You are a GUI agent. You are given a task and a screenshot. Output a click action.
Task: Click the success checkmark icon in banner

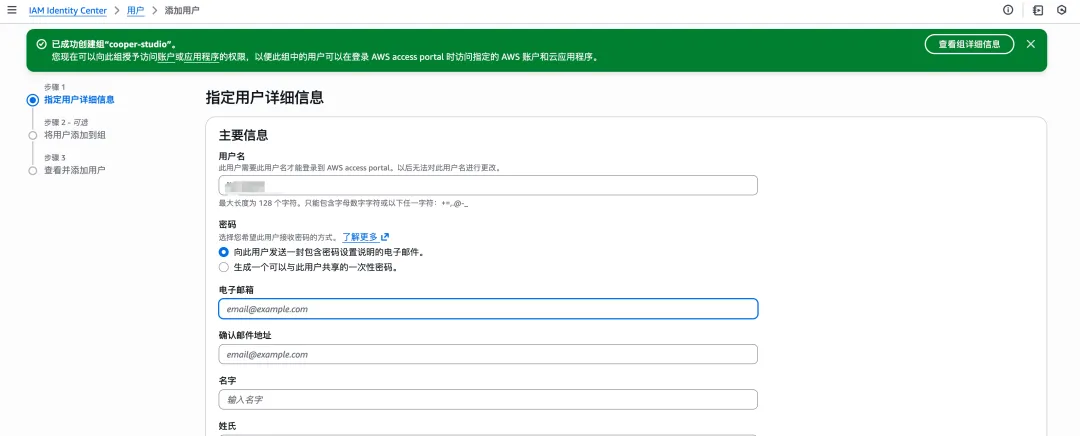pyautogui.click(x=41, y=45)
